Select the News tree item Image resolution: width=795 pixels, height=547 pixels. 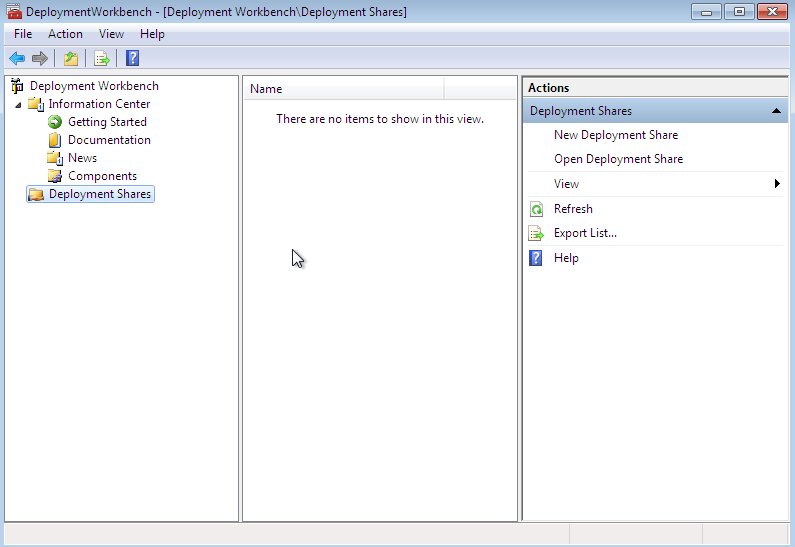[82, 158]
